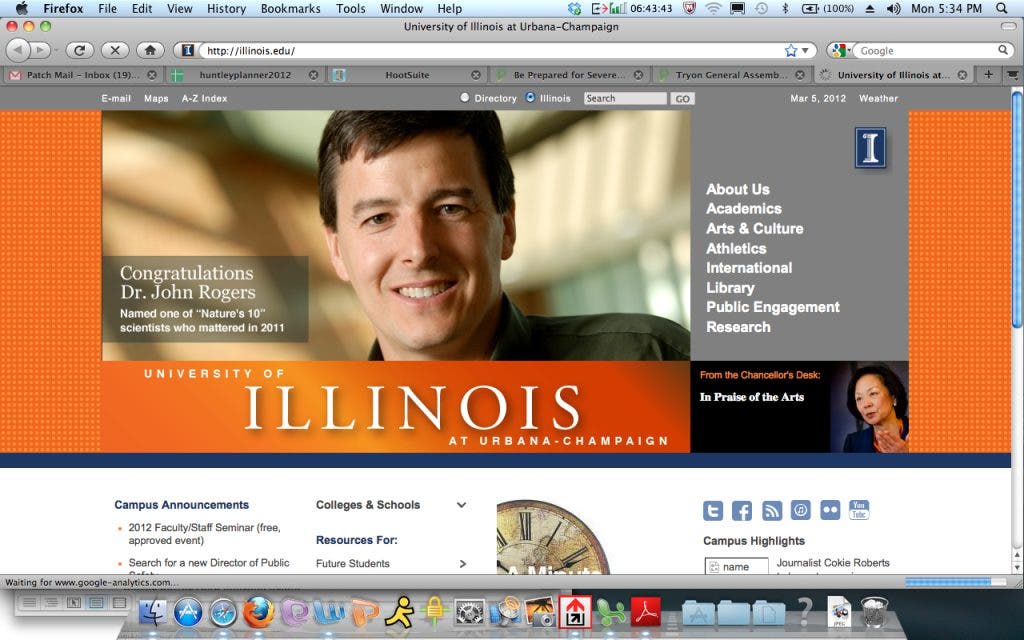This screenshot has height=640, width=1024.
Task: Select the Directory search radio button
Action: click(464, 97)
